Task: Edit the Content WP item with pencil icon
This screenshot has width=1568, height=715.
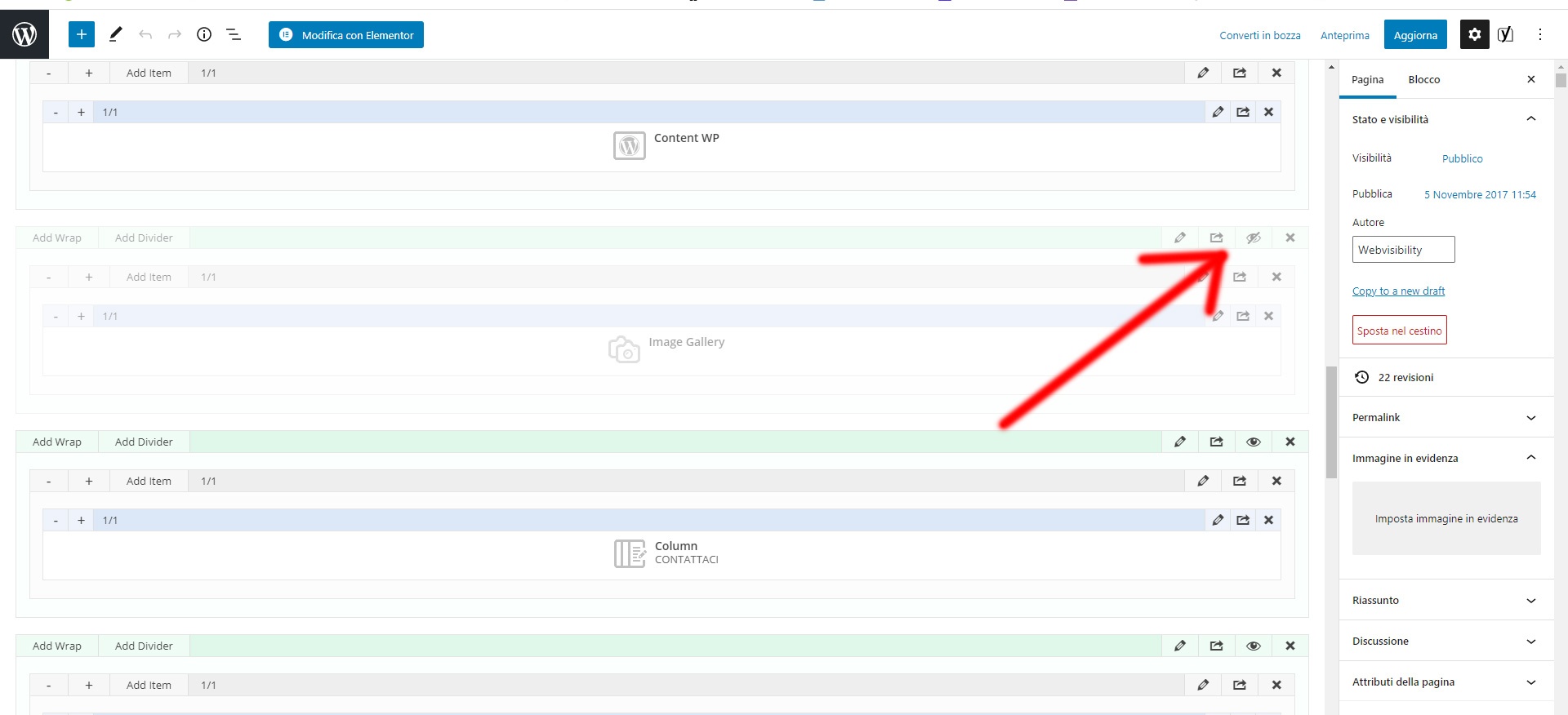Action: (x=1218, y=112)
